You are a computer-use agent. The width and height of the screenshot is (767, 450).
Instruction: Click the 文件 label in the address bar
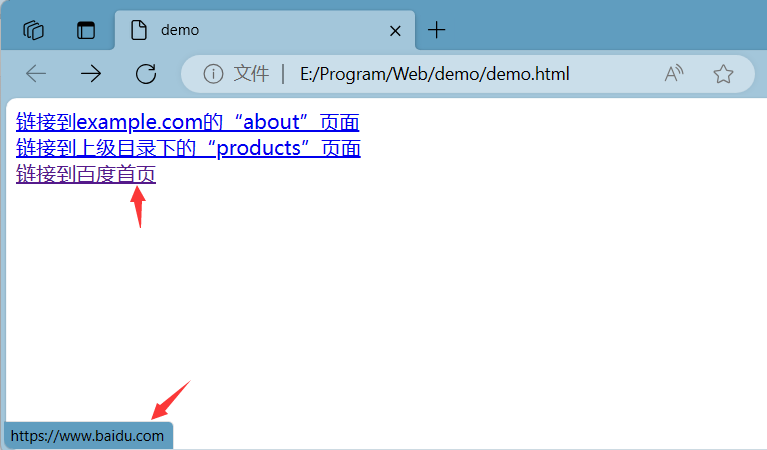coord(251,74)
